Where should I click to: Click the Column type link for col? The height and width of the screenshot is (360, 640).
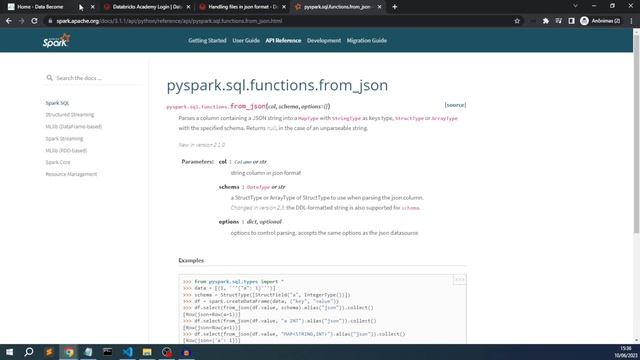click(243, 162)
